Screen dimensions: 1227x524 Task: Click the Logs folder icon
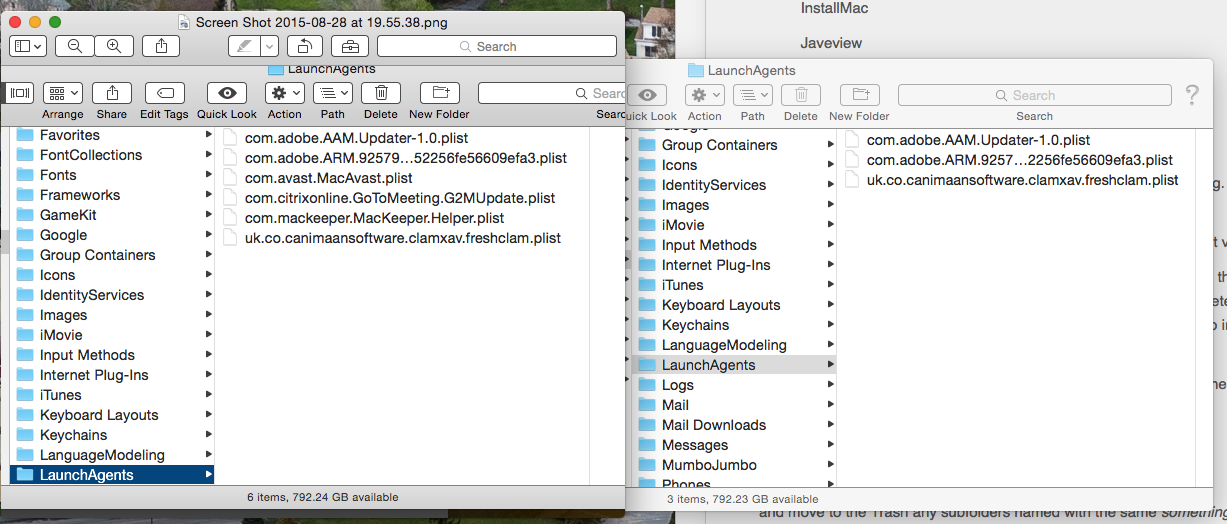click(647, 385)
